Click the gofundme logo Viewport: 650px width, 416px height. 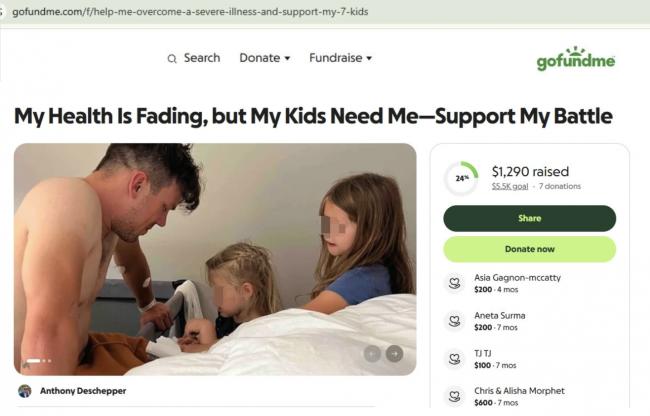(x=576, y=58)
